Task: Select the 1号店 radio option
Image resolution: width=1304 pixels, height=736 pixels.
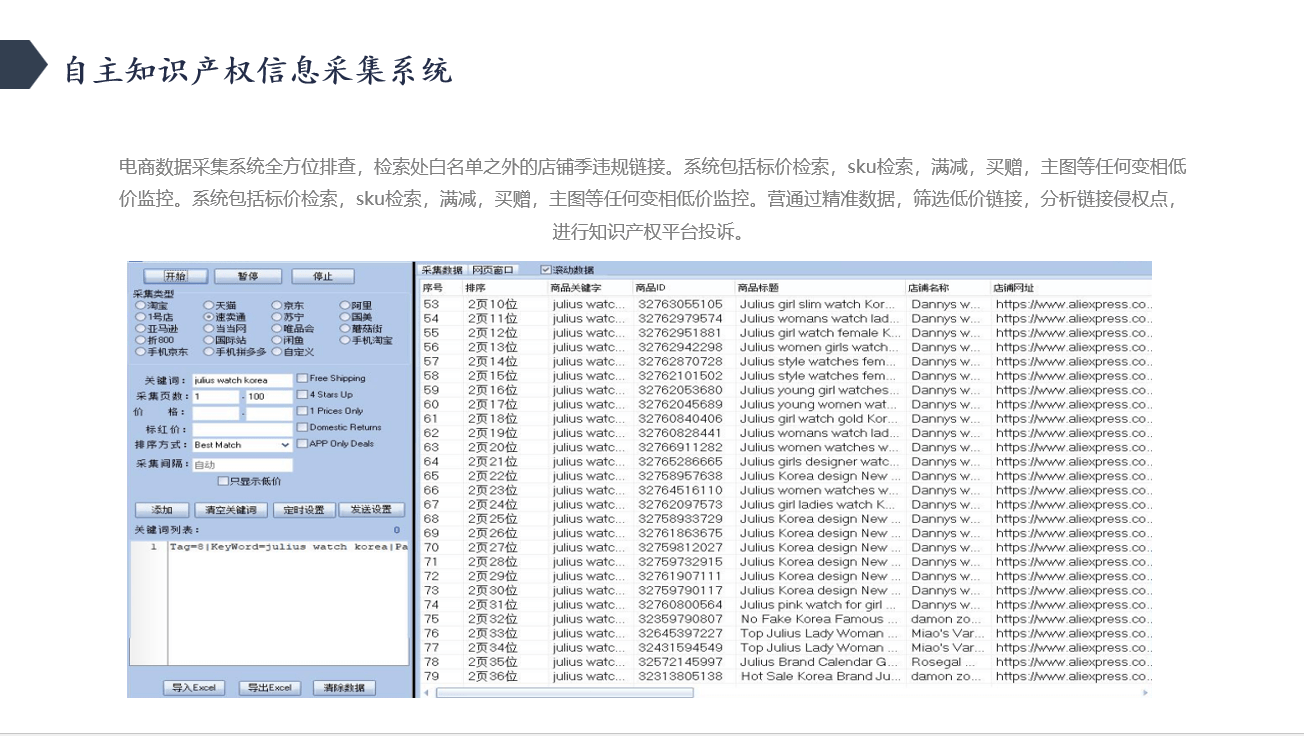Action: (x=140, y=317)
